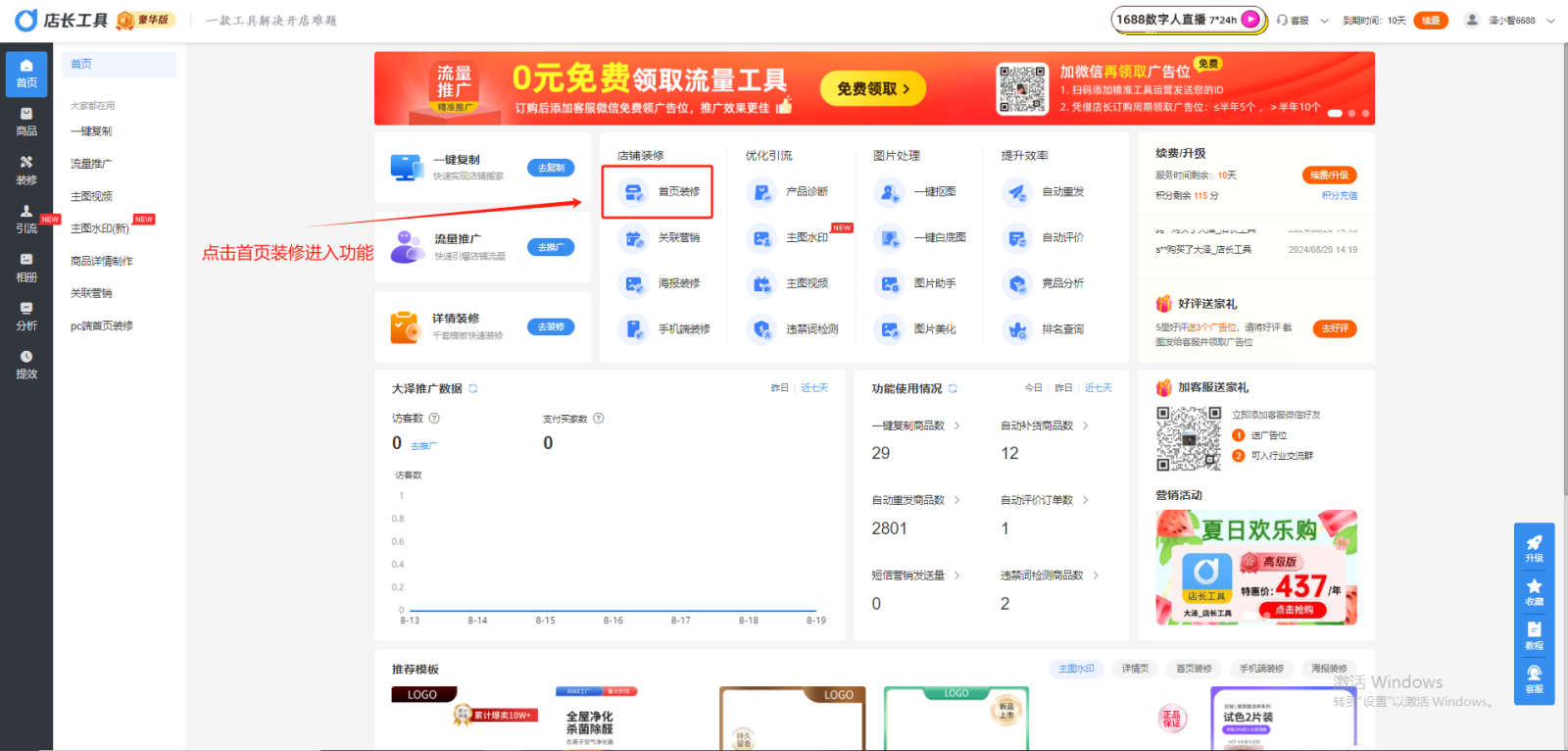Expand 违禁词检测商品数 details arrow

coord(1096,576)
